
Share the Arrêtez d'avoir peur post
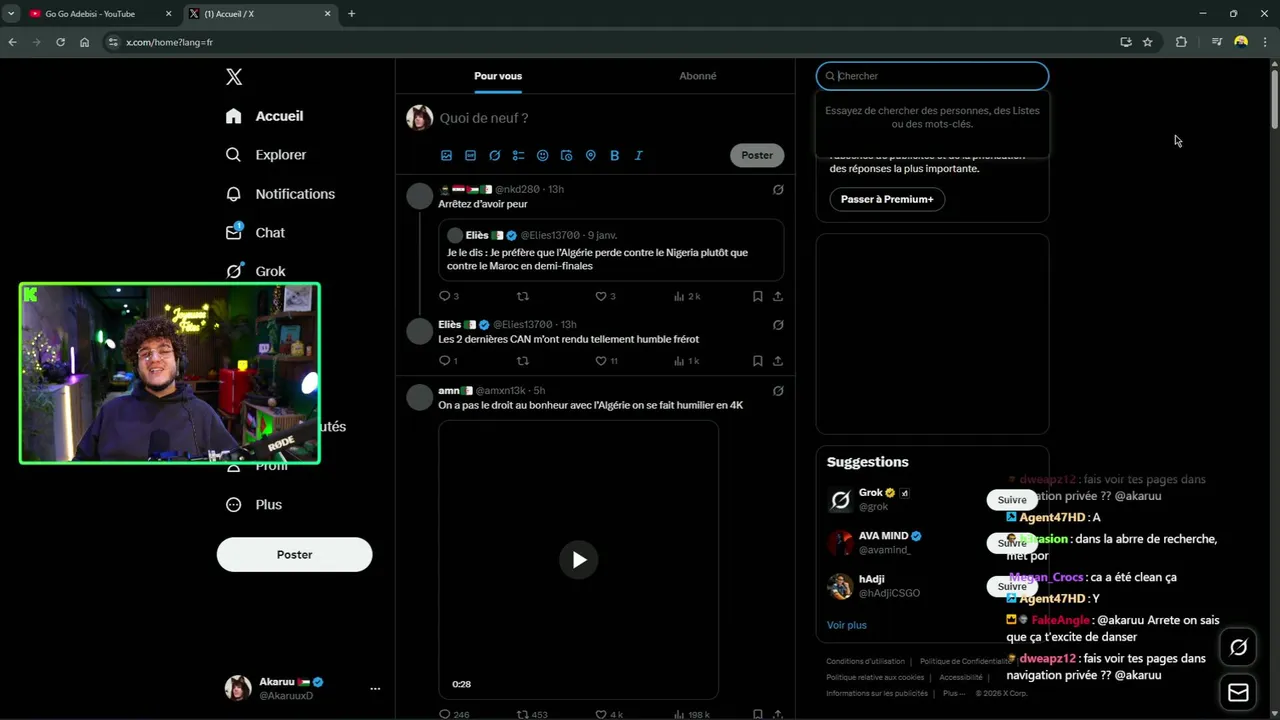point(778,296)
